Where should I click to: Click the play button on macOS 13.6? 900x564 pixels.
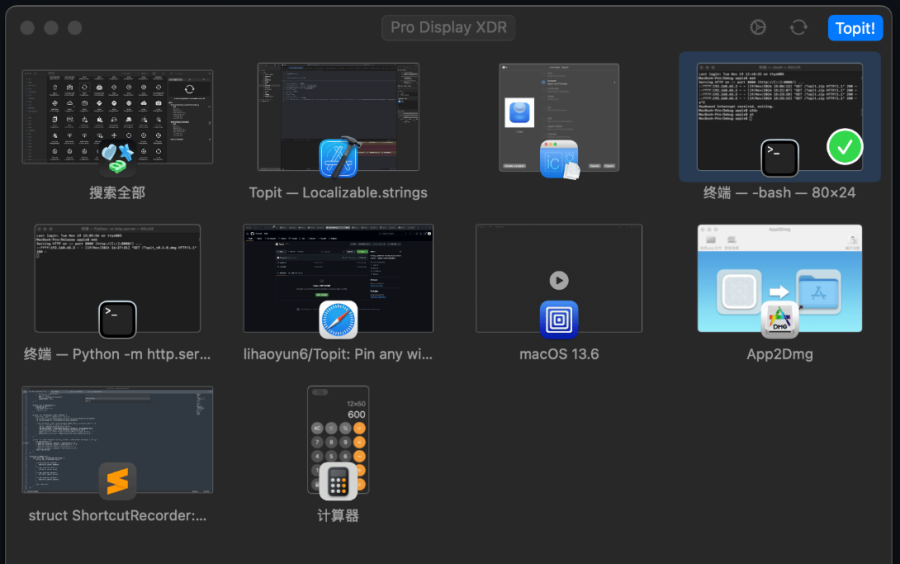559,280
